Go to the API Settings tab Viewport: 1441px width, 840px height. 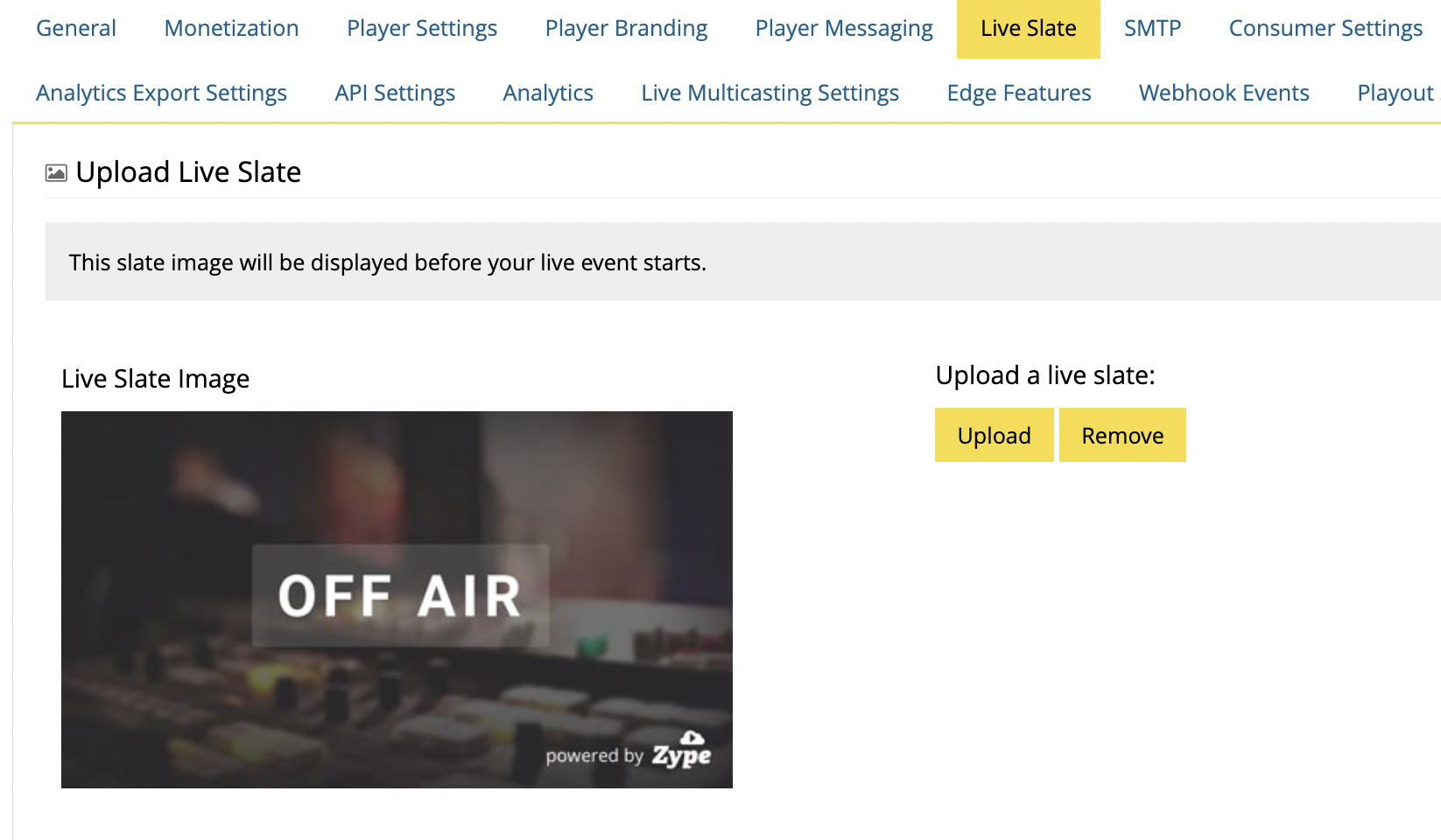[395, 93]
